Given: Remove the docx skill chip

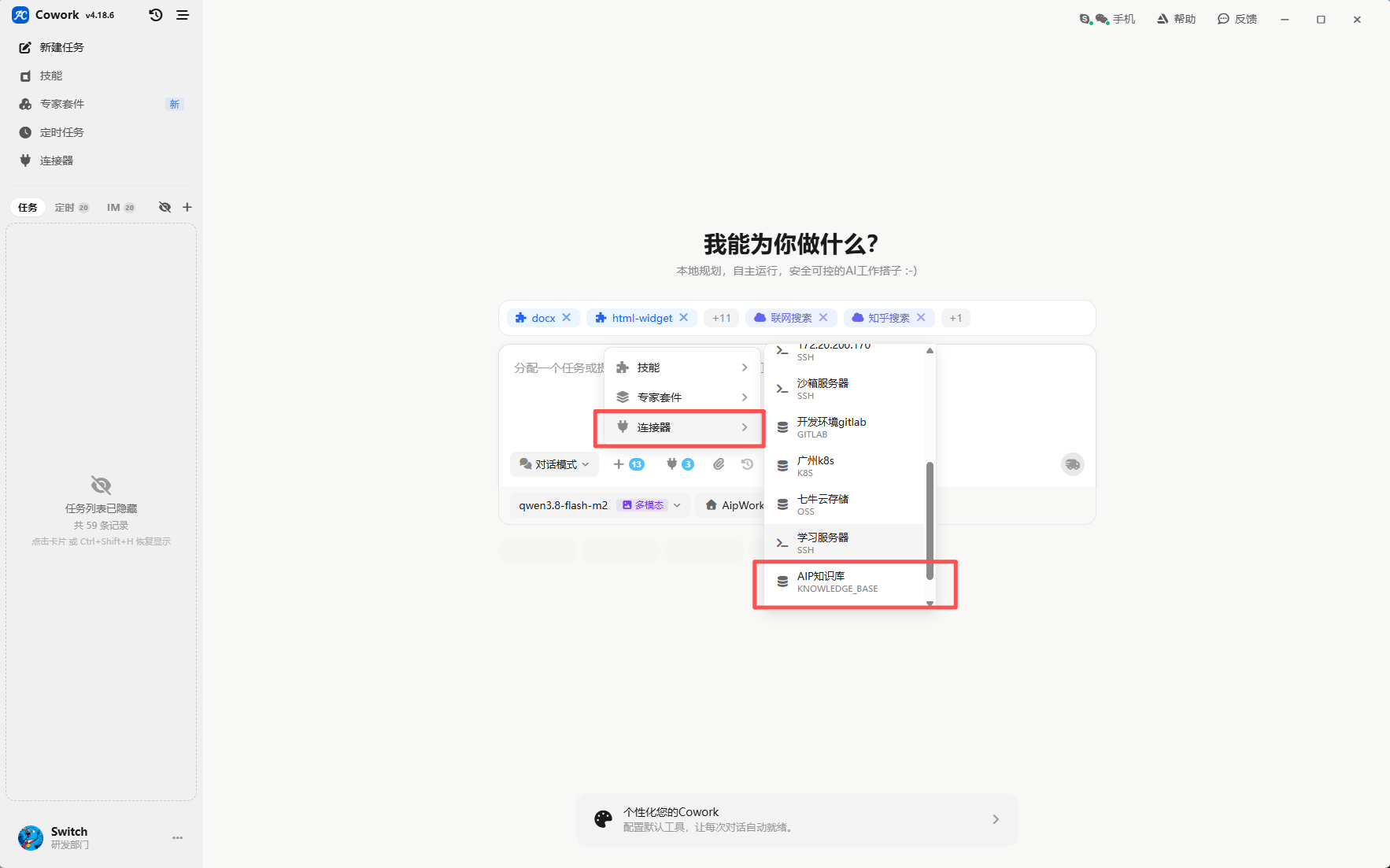Looking at the screenshot, I should pos(567,318).
